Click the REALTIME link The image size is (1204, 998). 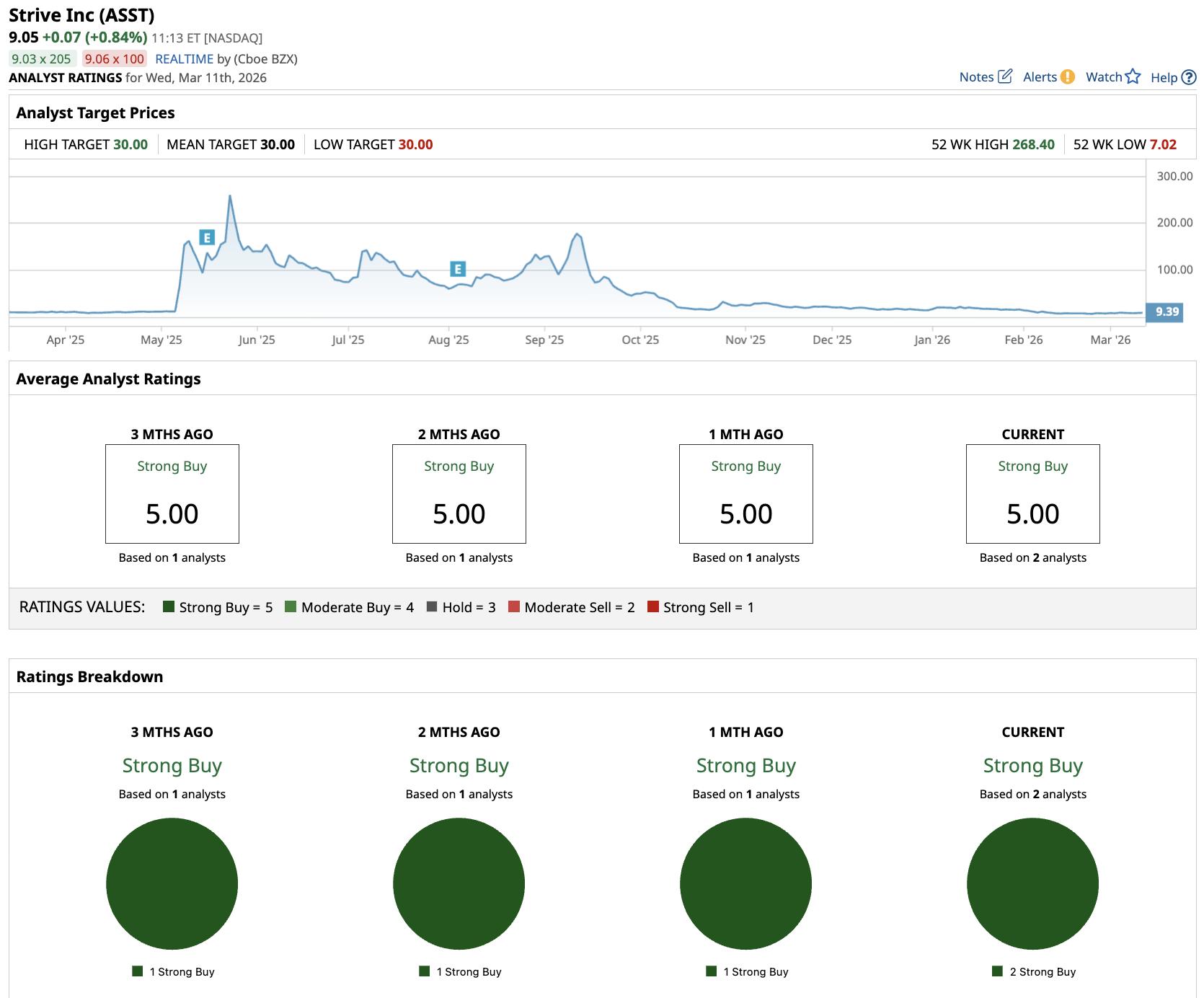coord(184,59)
